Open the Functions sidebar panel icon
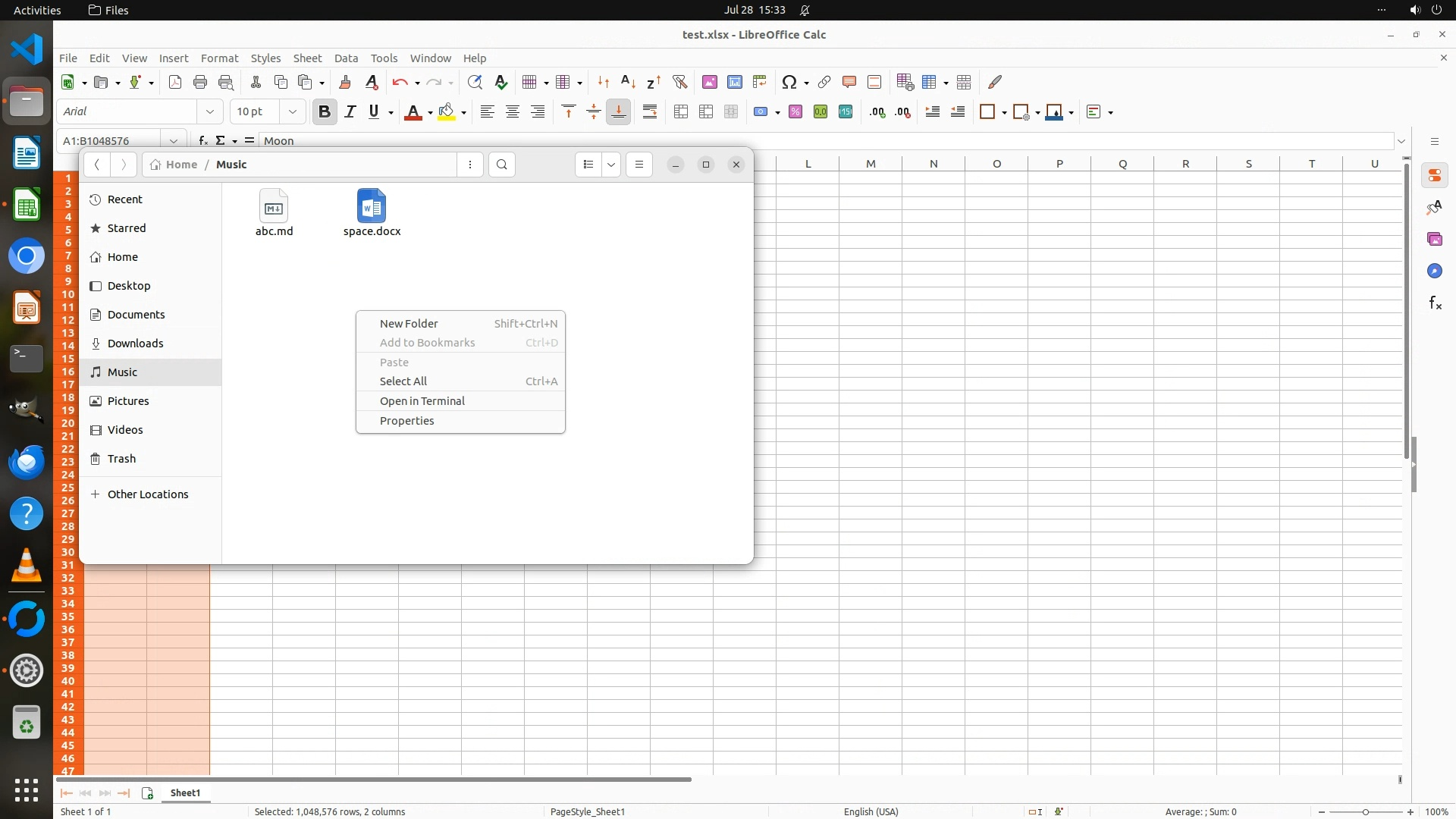The image size is (1456, 819). point(1434,303)
